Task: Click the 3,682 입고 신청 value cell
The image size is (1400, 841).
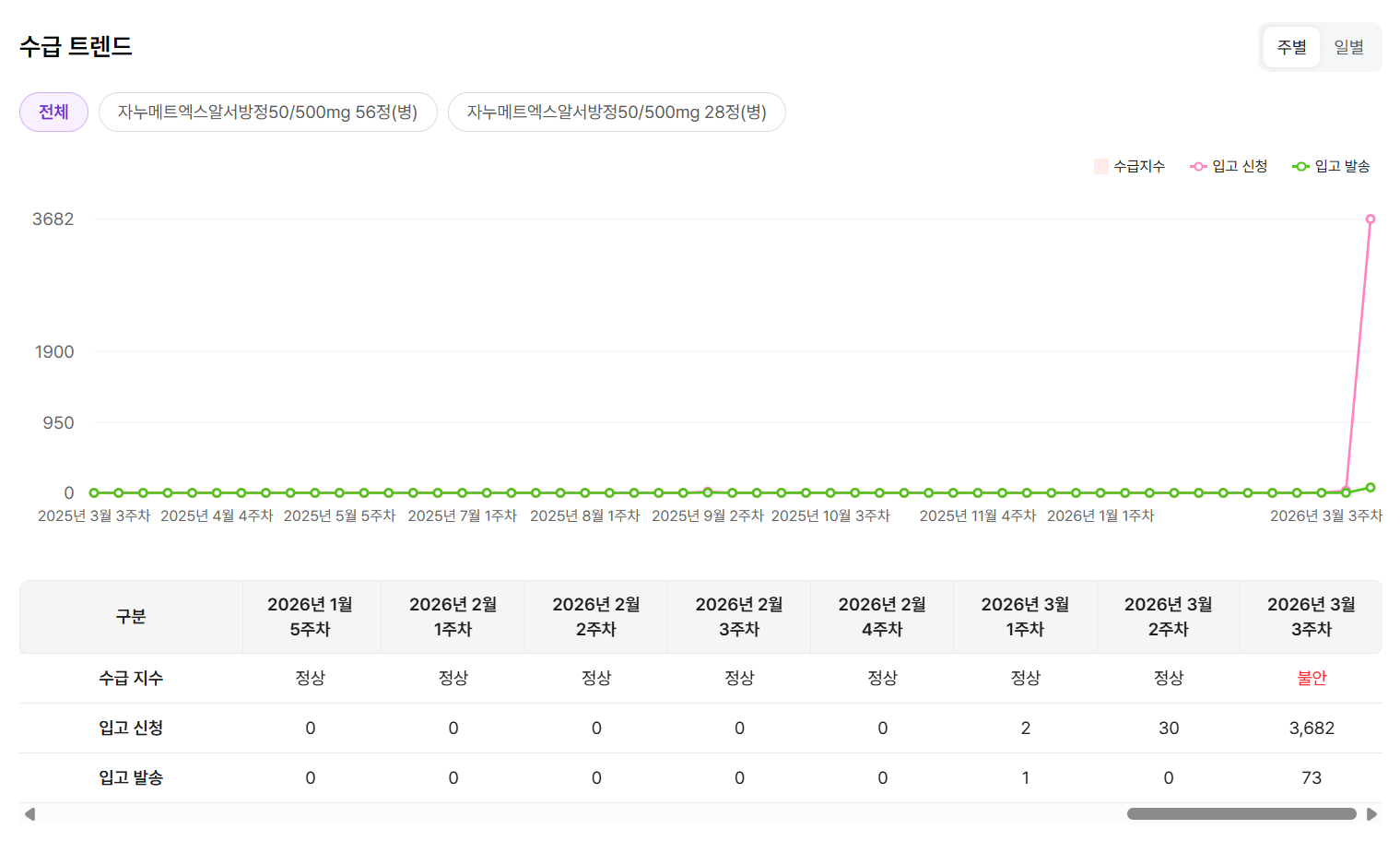Action: [1311, 728]
